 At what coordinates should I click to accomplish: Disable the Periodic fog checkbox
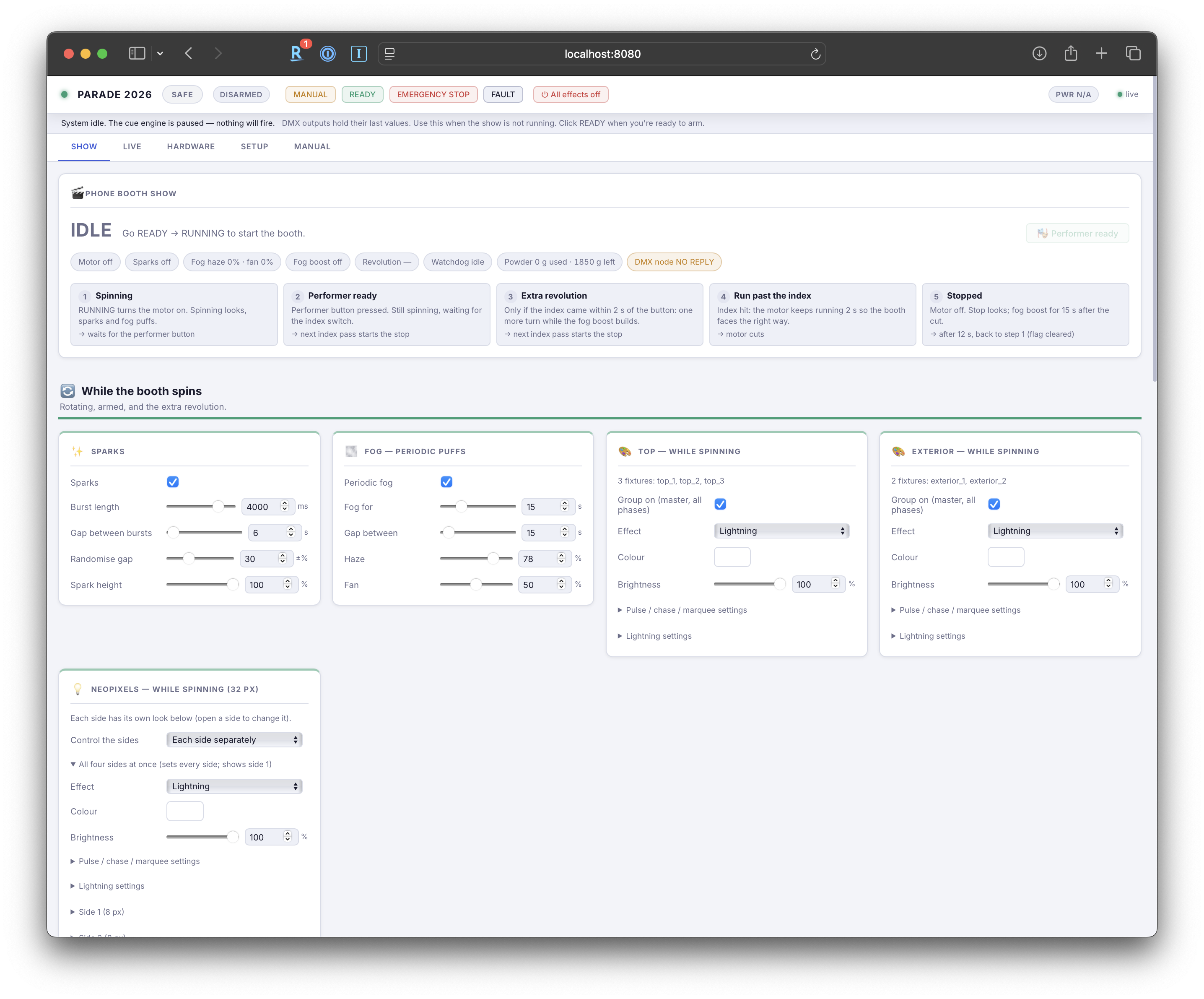(446, 482)
